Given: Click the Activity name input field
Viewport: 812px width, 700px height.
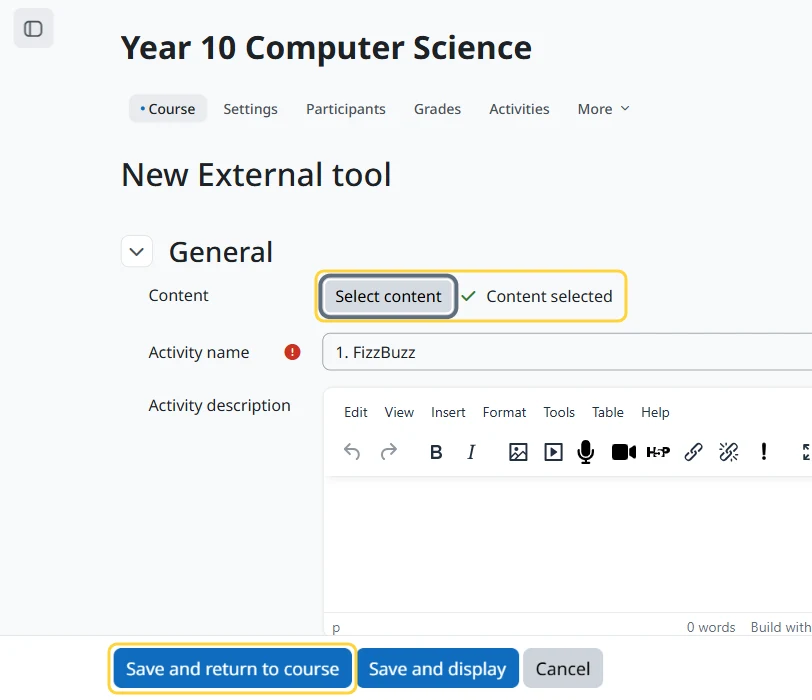Looking at the screenshot, I should (x=567, y=352).
